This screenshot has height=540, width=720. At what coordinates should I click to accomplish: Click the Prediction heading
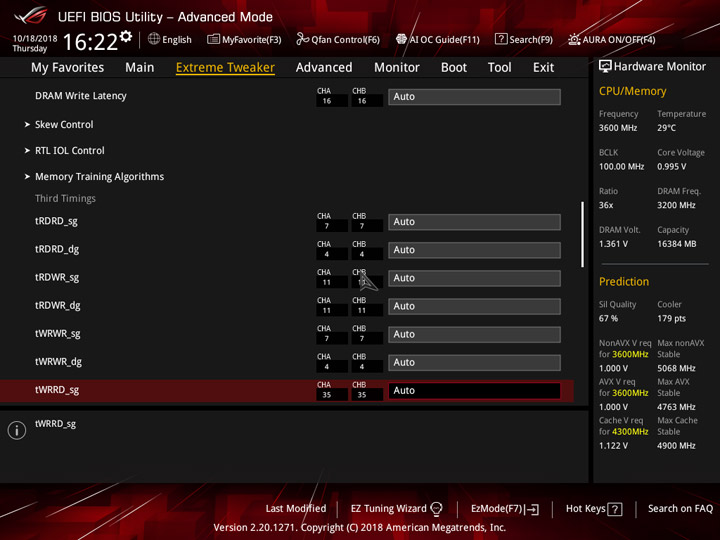point(624,281)
